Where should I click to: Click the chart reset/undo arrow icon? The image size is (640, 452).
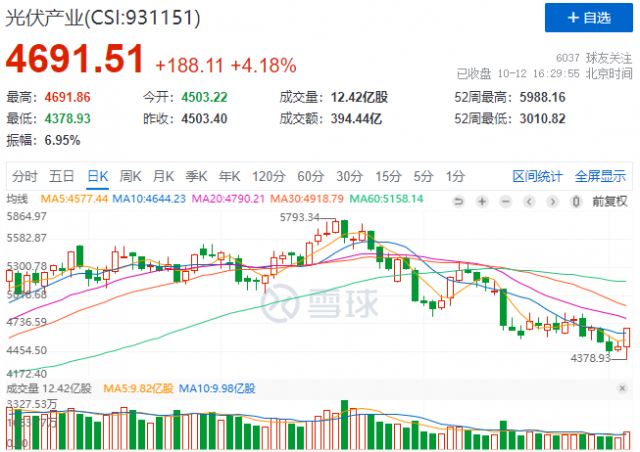tap(457, 200)
